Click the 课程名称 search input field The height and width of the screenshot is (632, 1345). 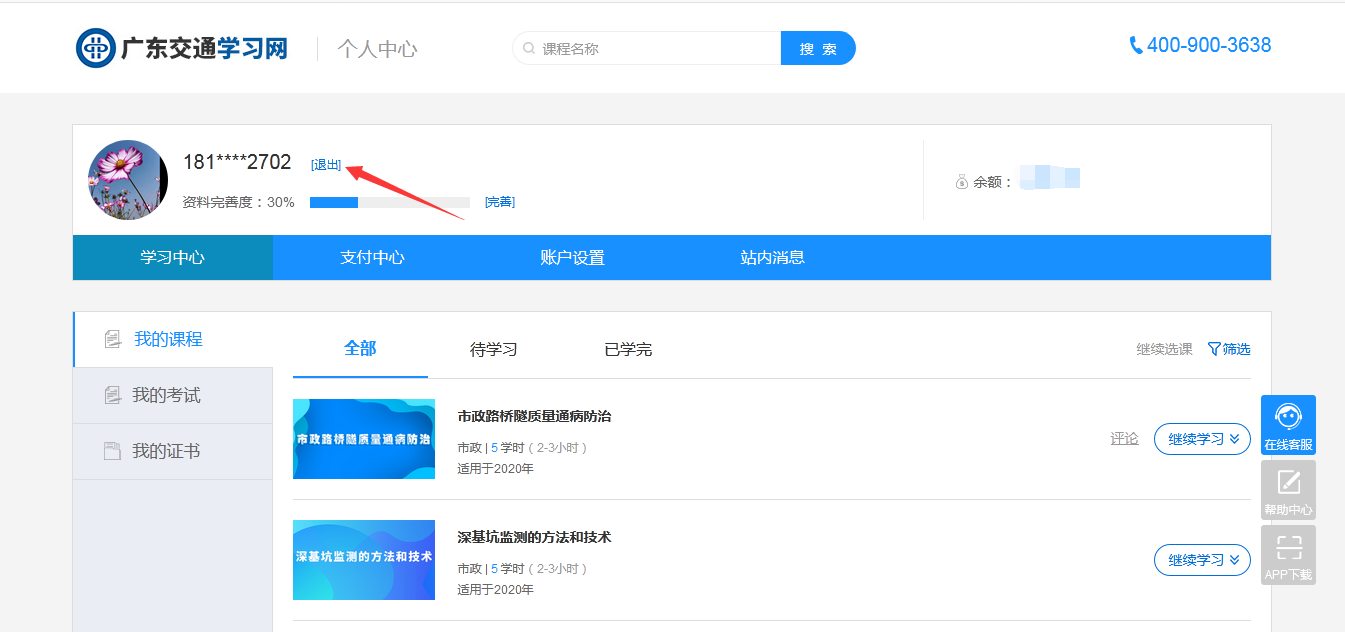click(655, 48)
